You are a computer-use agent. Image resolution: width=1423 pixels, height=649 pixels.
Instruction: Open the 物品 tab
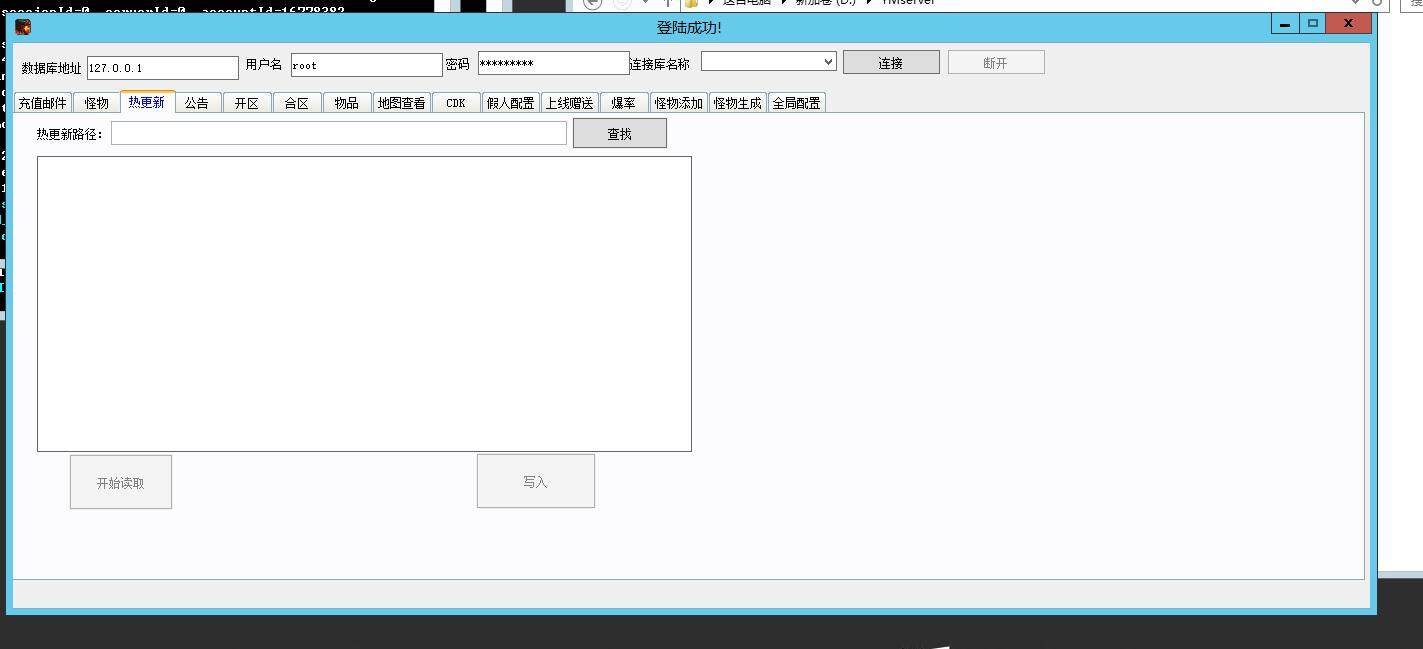(347, 103)
